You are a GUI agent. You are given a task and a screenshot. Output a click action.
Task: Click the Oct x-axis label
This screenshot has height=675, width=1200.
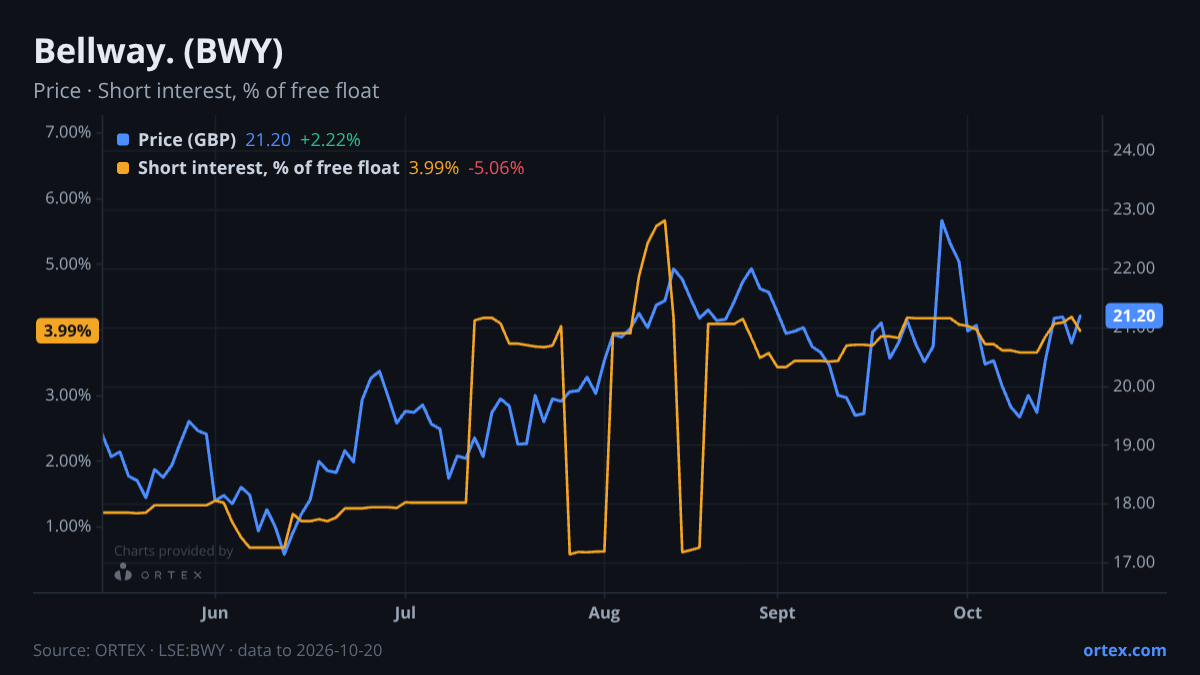(x=967, y=612)
